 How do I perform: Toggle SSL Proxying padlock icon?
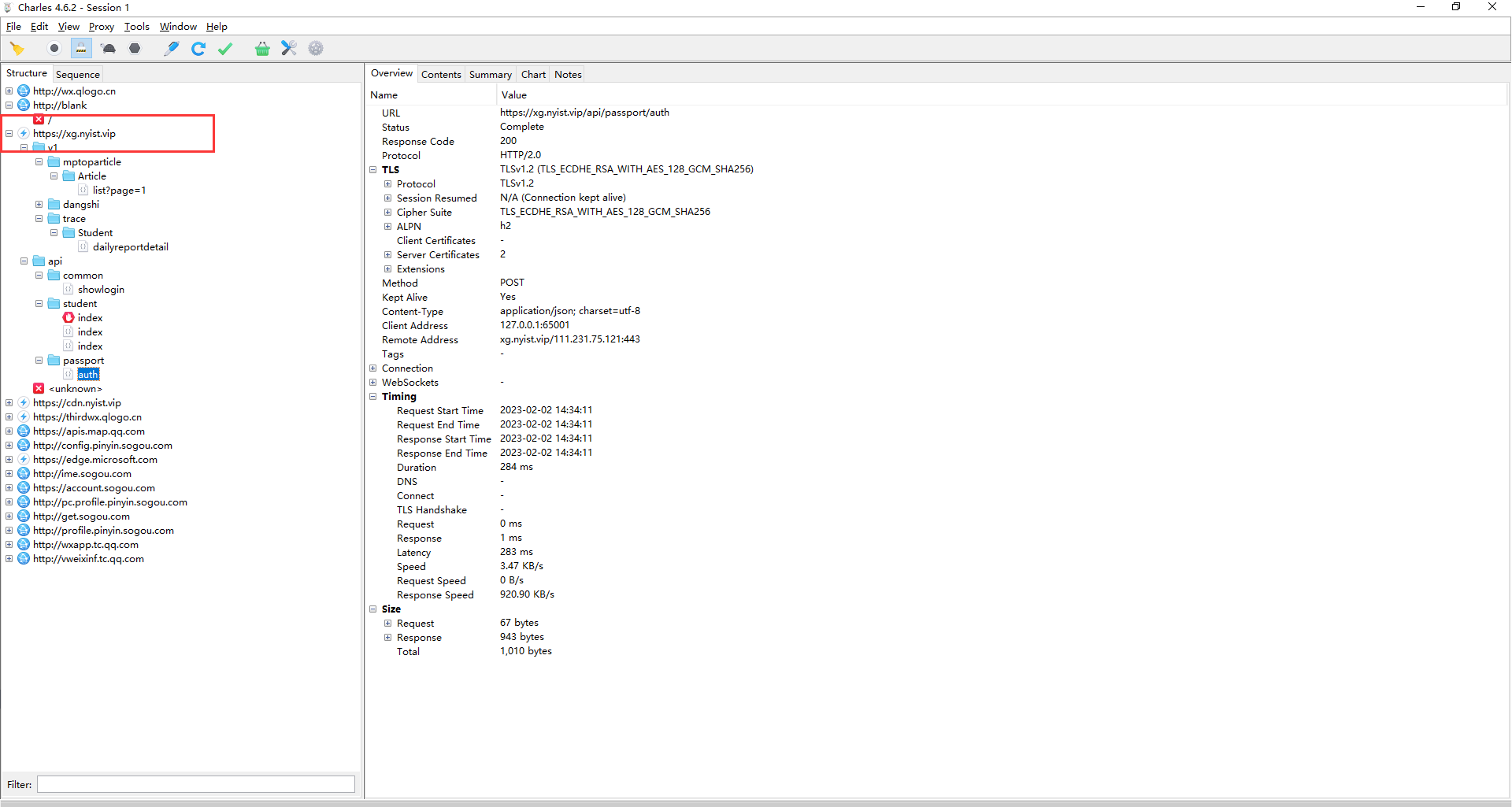coord(81,49)
